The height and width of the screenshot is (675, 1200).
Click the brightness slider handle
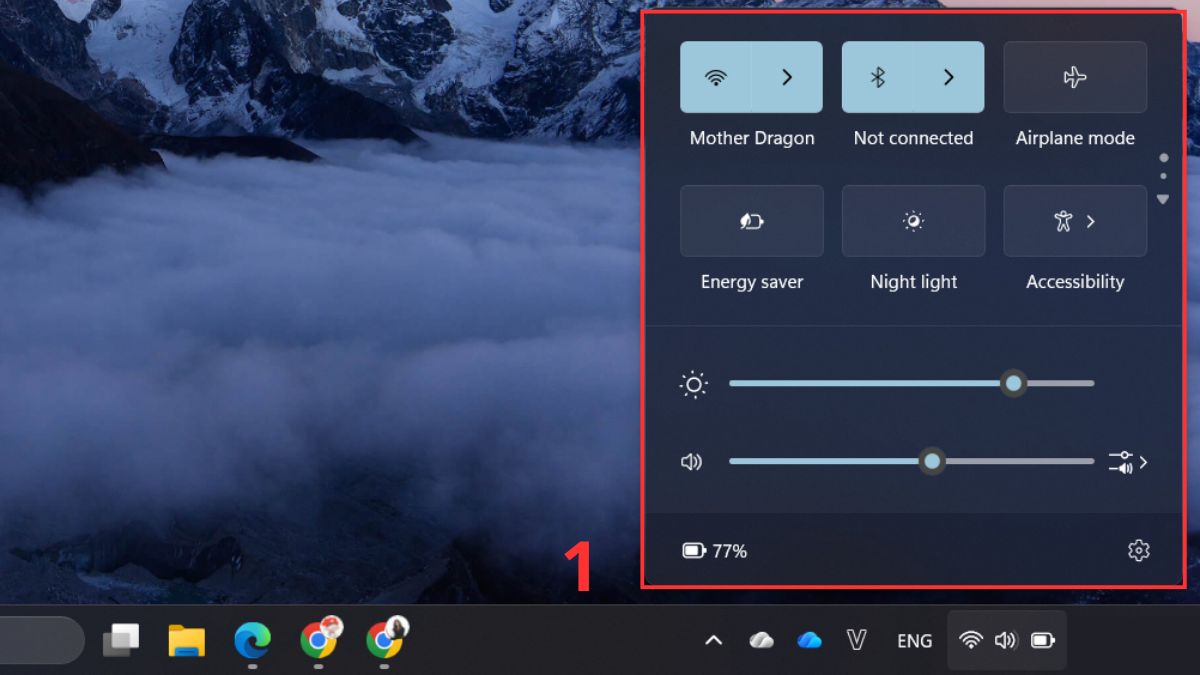point(1013,383)
